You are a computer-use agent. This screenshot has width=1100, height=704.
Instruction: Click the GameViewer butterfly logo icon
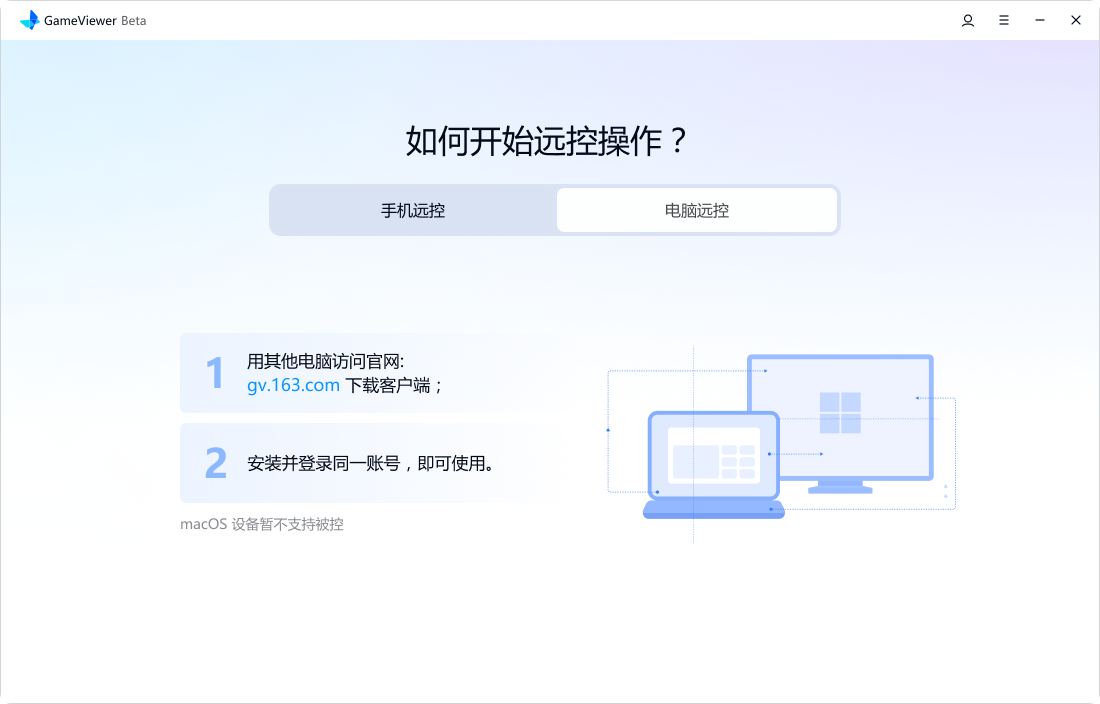30,20
